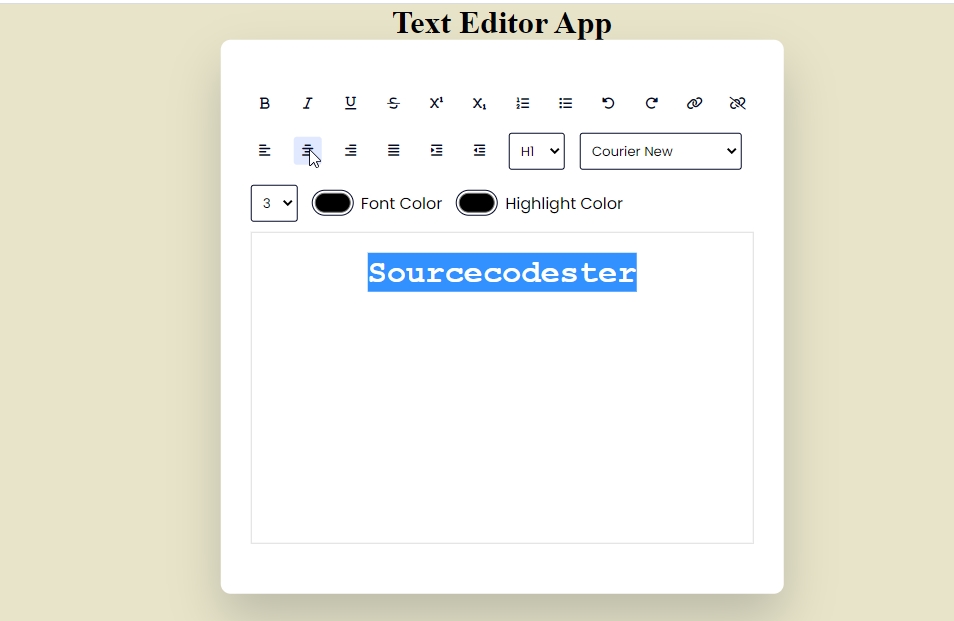The image size is (954, 621).
Task: Center align the text
Action: pos(307,151)
